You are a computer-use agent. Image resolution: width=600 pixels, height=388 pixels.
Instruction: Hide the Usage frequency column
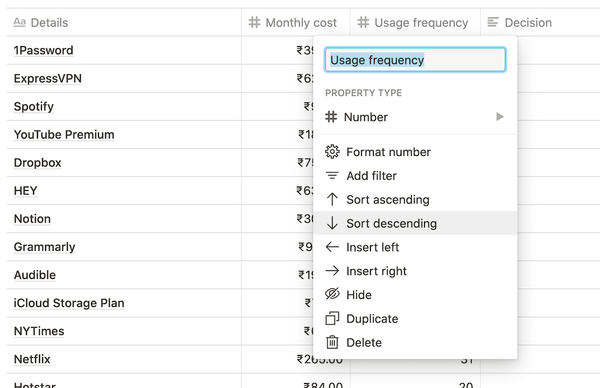tap(415, 295)
